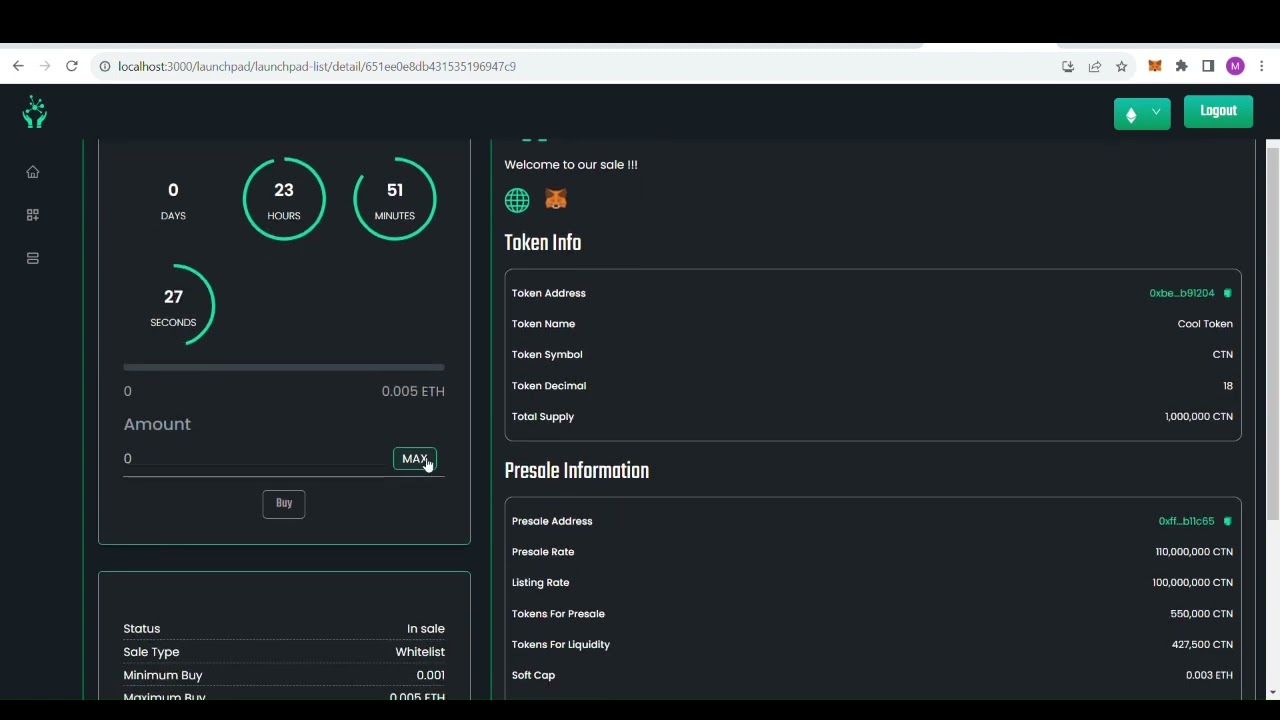
Task: Open the sidebar grid dashboard icon
Action: [x=33, y=215]
